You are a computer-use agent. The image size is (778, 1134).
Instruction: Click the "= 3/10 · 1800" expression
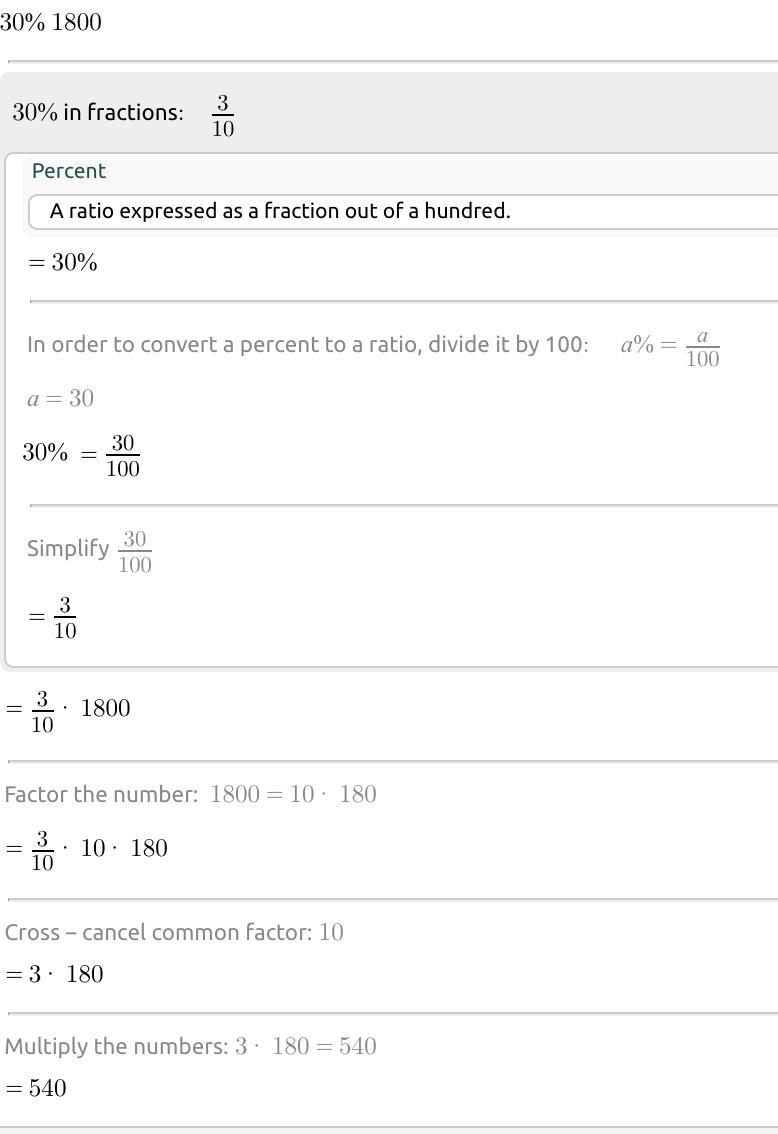(68, 710)
